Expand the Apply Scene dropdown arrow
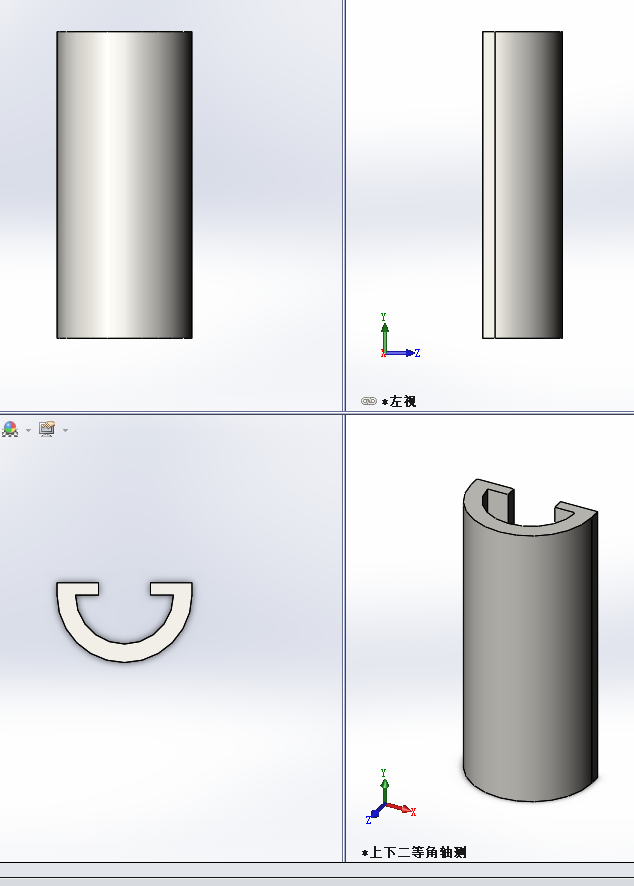Image resolution: width=634 pixels, height=886 pixels. (x=66, y=431)
